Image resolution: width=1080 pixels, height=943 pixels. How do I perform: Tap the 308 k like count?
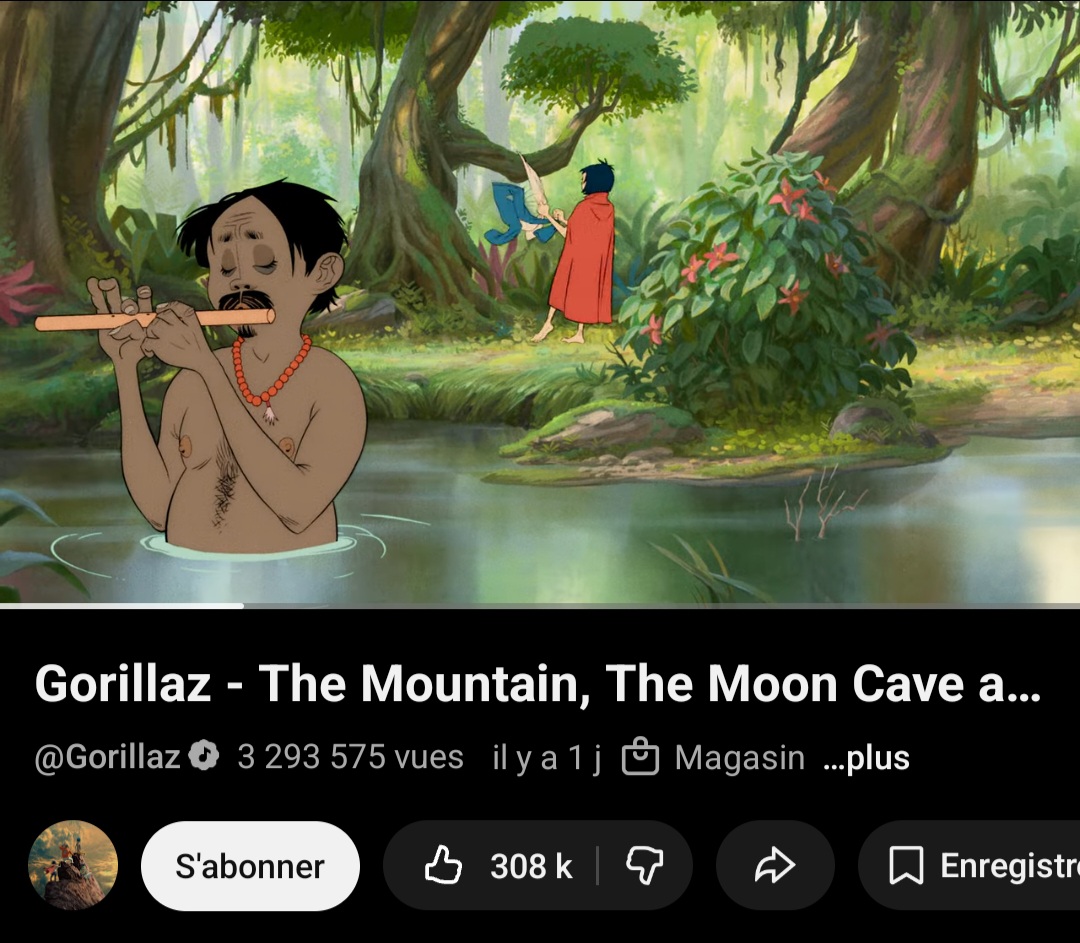(x=531, y=867)
